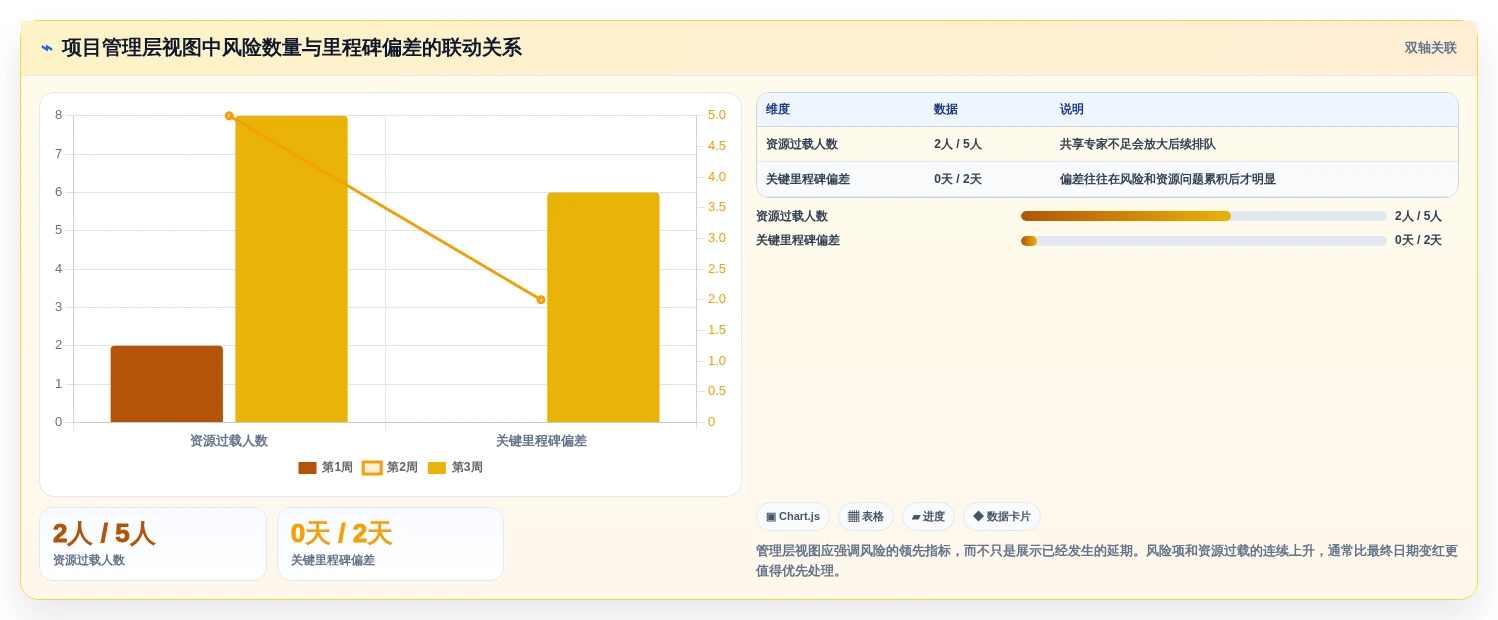Click the 资源过载人数 progress bar

pos(1204,216)
